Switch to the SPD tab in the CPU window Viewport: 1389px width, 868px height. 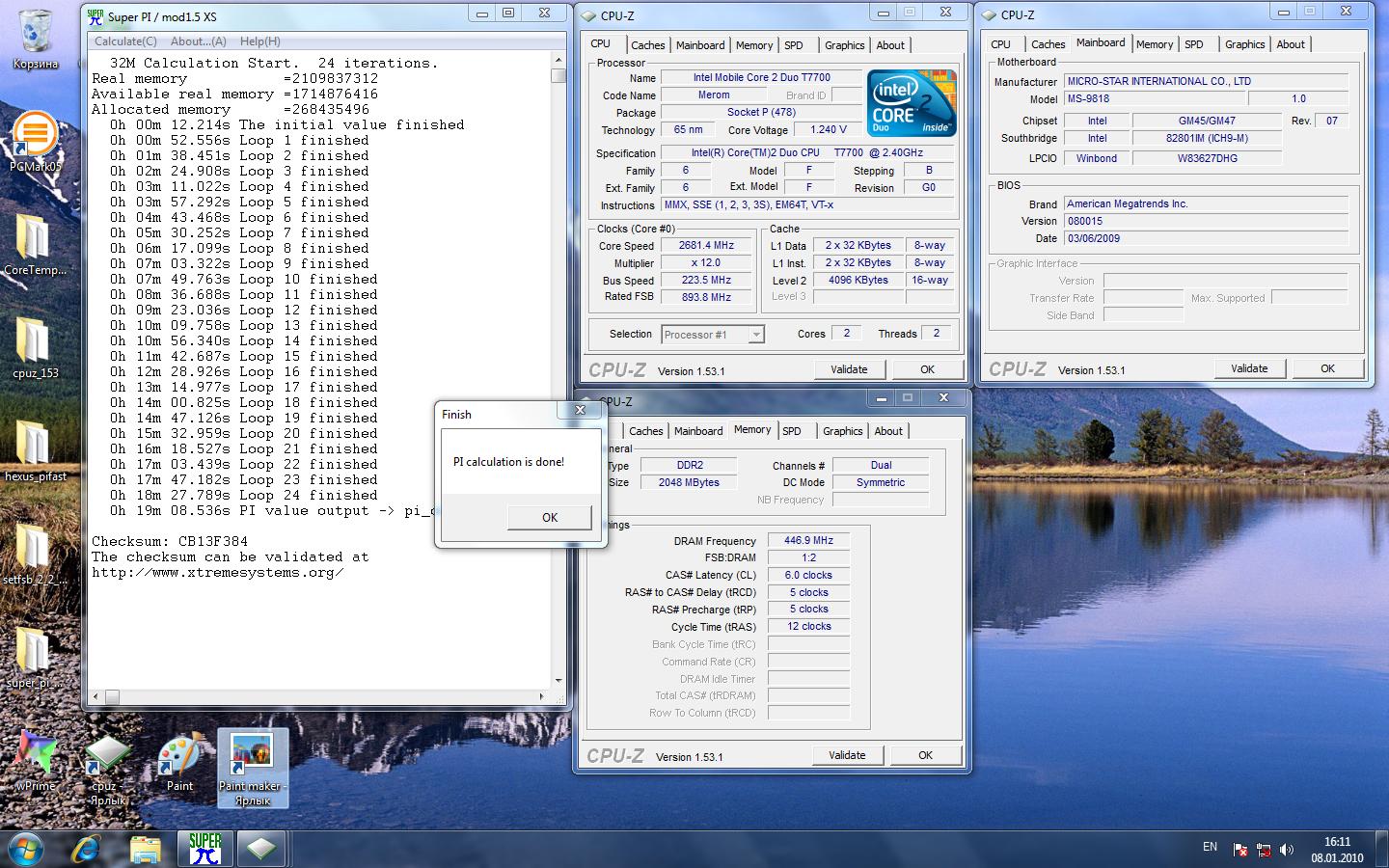(x=794, y=45)
